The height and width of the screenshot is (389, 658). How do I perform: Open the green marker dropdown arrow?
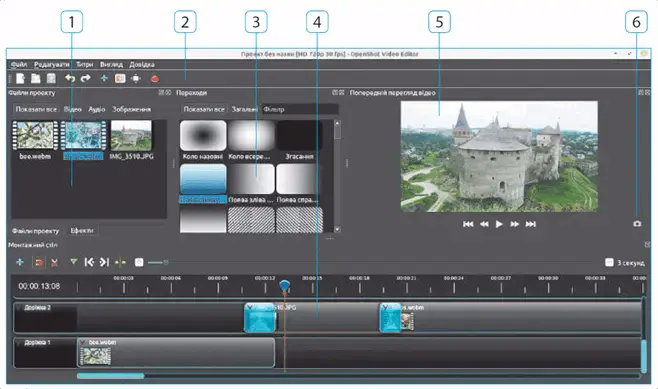pyautogui.click(x=74, y=262)
